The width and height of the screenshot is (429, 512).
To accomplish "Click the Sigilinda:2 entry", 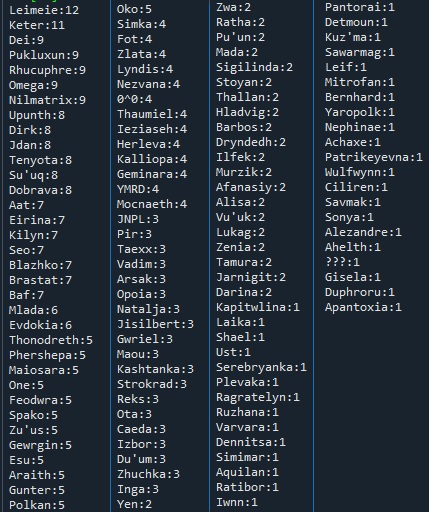I will pyautogui.click(x=254, y=67).
